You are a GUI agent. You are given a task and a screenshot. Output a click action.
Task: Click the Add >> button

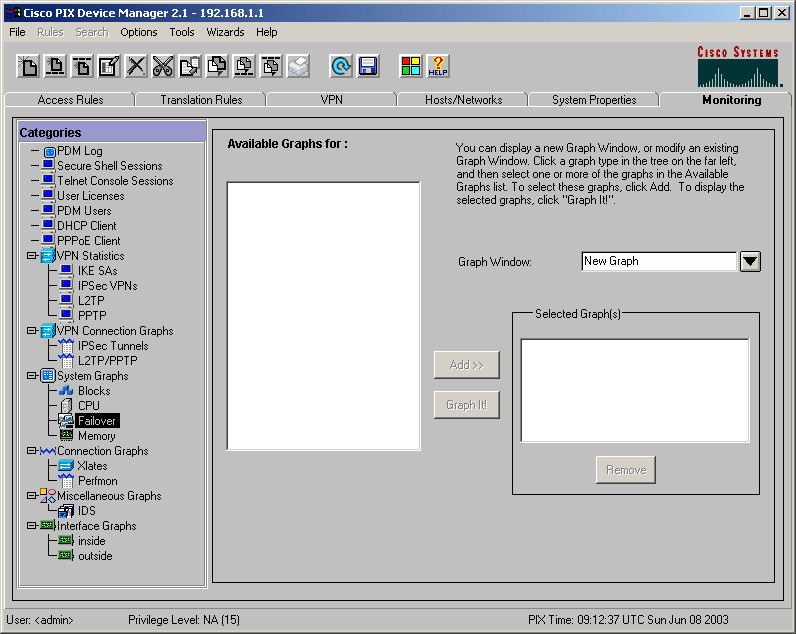pos(467,365)
